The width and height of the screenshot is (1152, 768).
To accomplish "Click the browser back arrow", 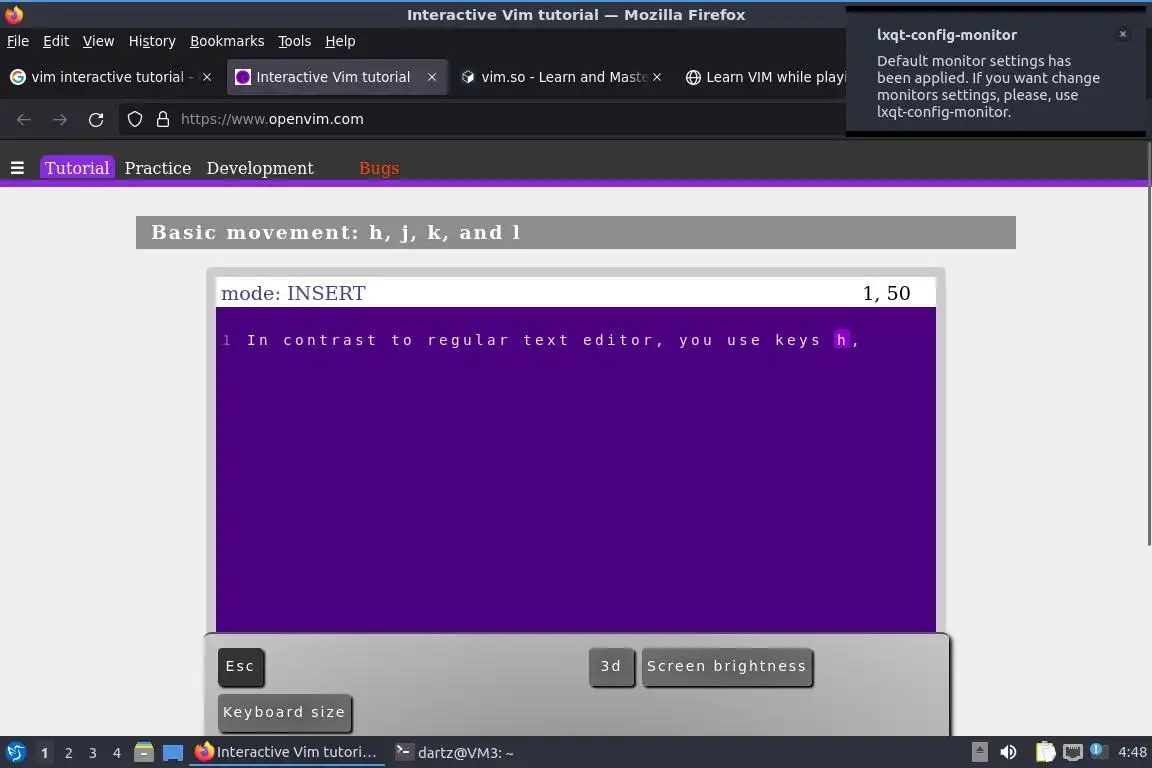I will coord(24,120).
